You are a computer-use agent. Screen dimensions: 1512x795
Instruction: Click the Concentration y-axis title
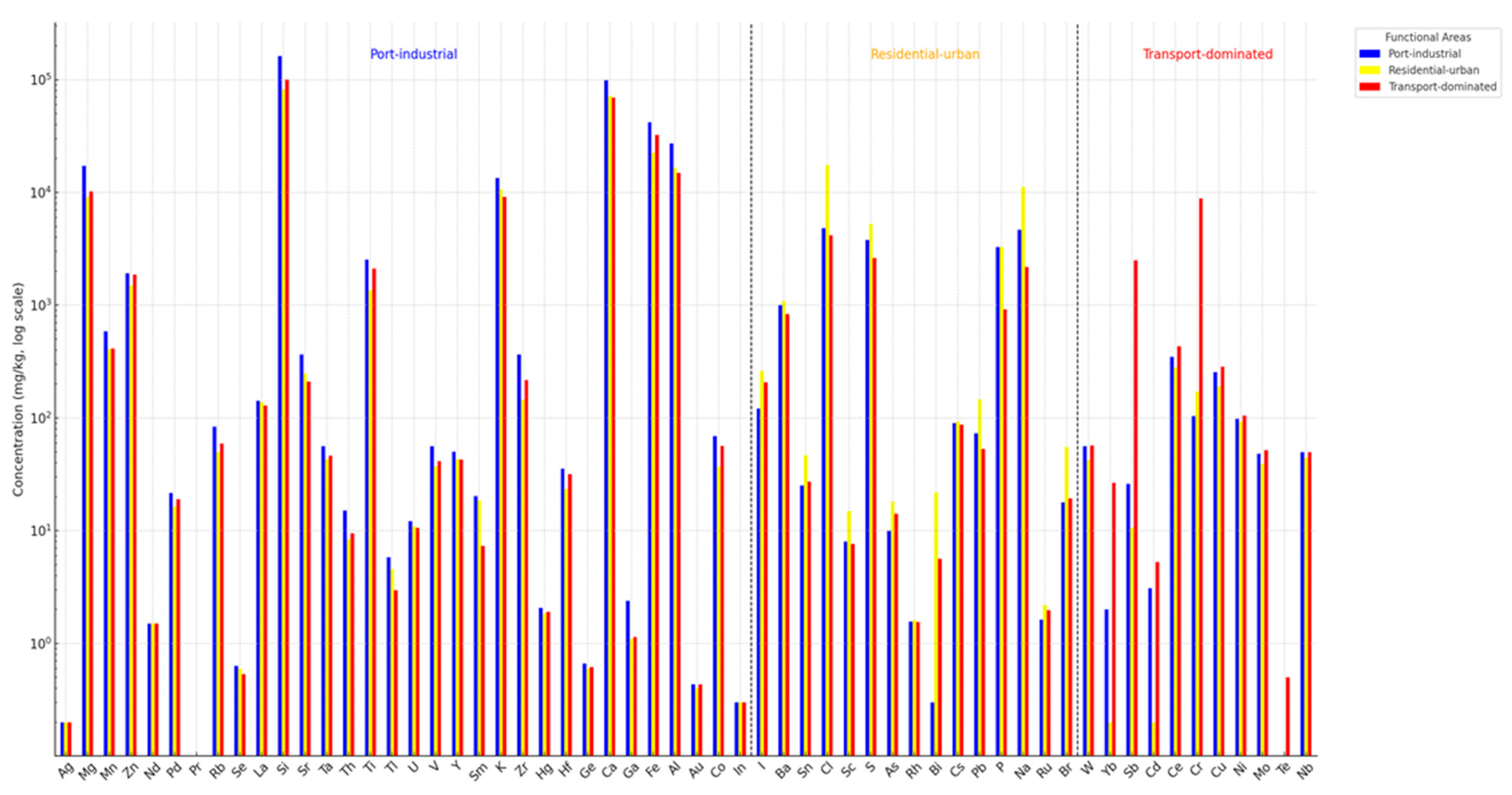(x=18, y=389)
